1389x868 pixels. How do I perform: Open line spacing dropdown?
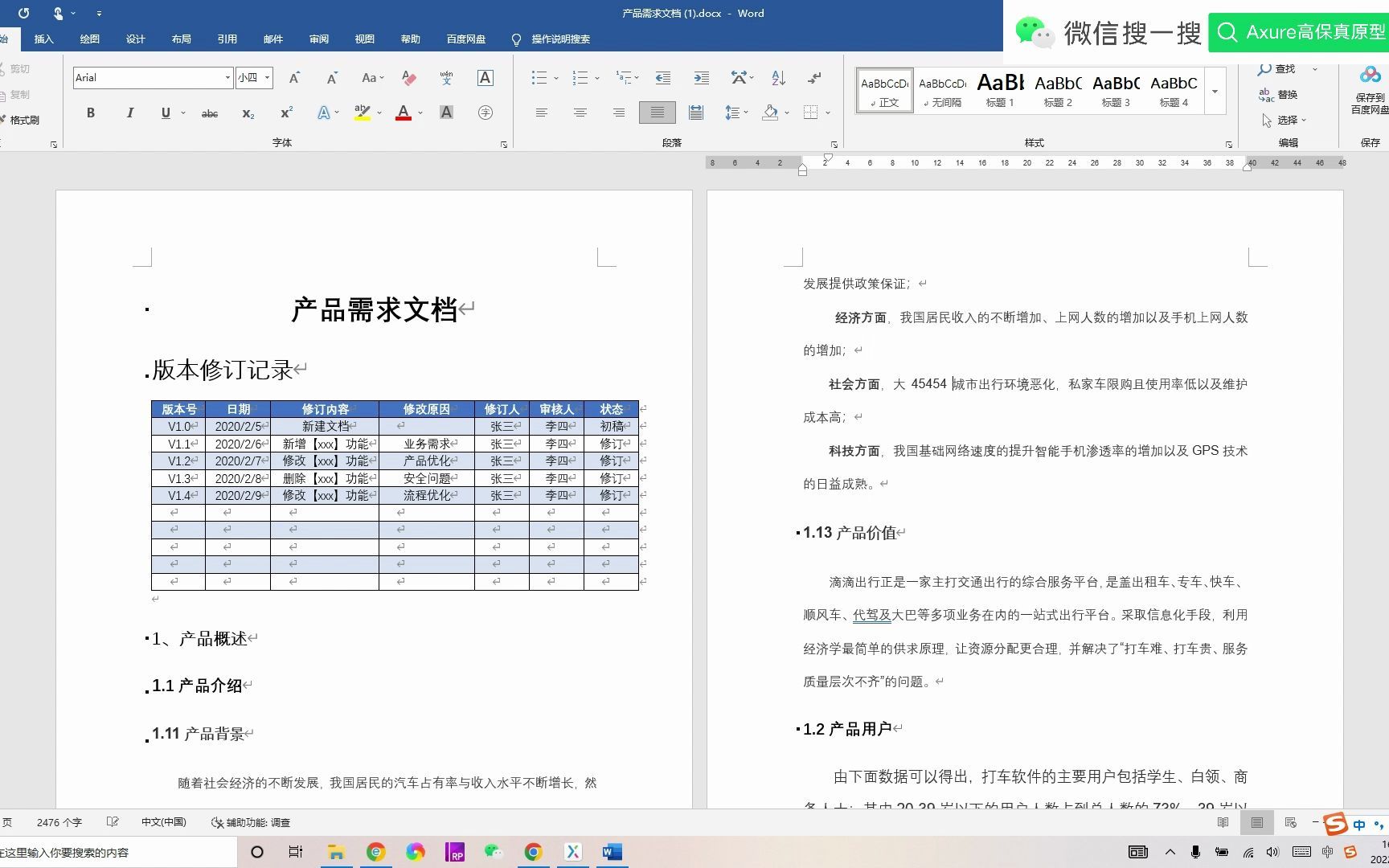(x=737, y=113)
